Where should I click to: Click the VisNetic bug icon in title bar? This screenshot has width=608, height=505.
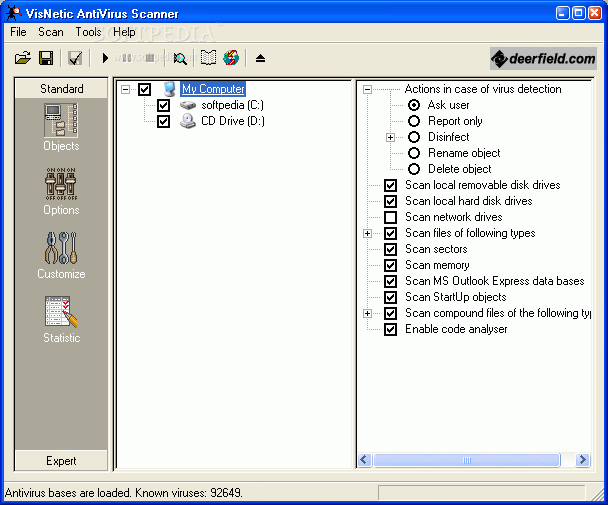click(x=14, y=13)
